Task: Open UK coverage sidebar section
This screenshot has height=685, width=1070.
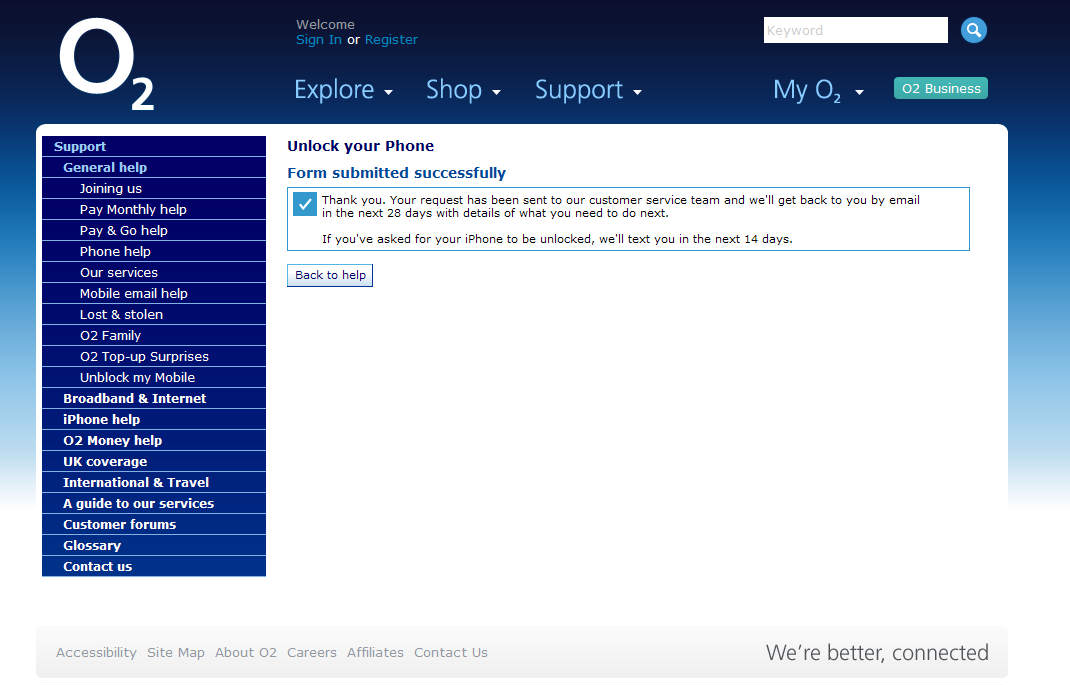Action: point(154,461)
